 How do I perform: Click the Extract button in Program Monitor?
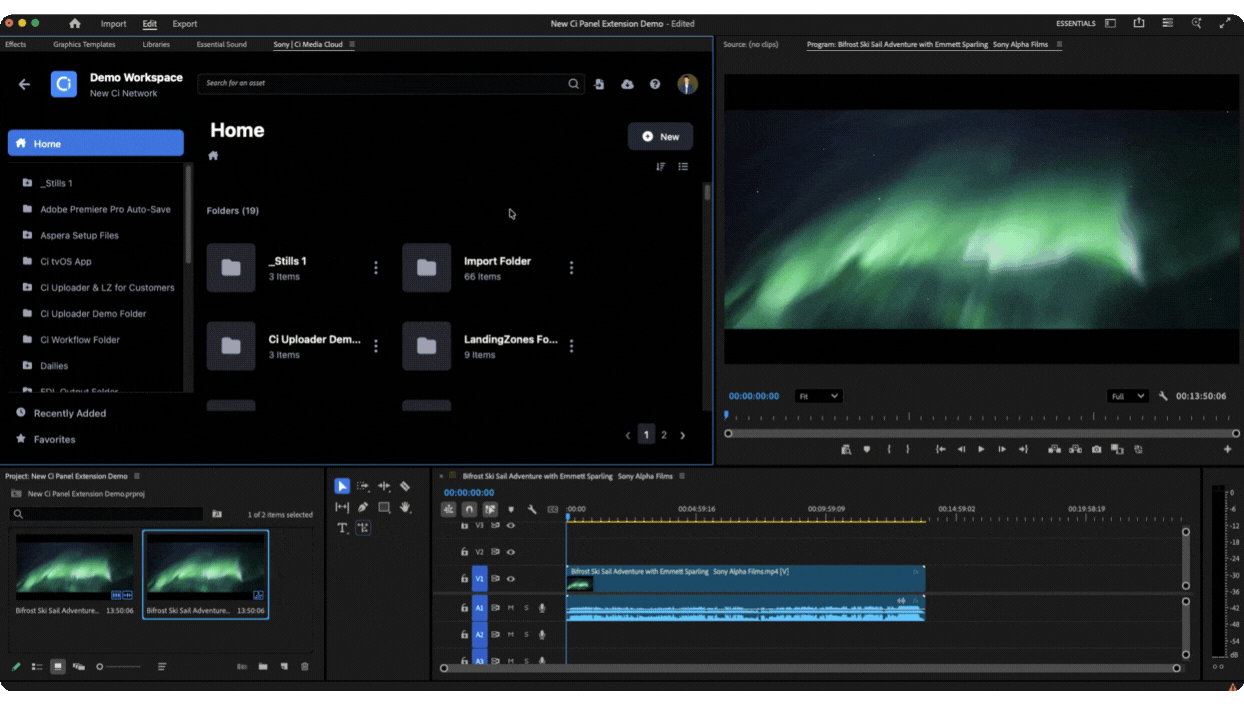pyautogui.click(x=1075, y=450)
